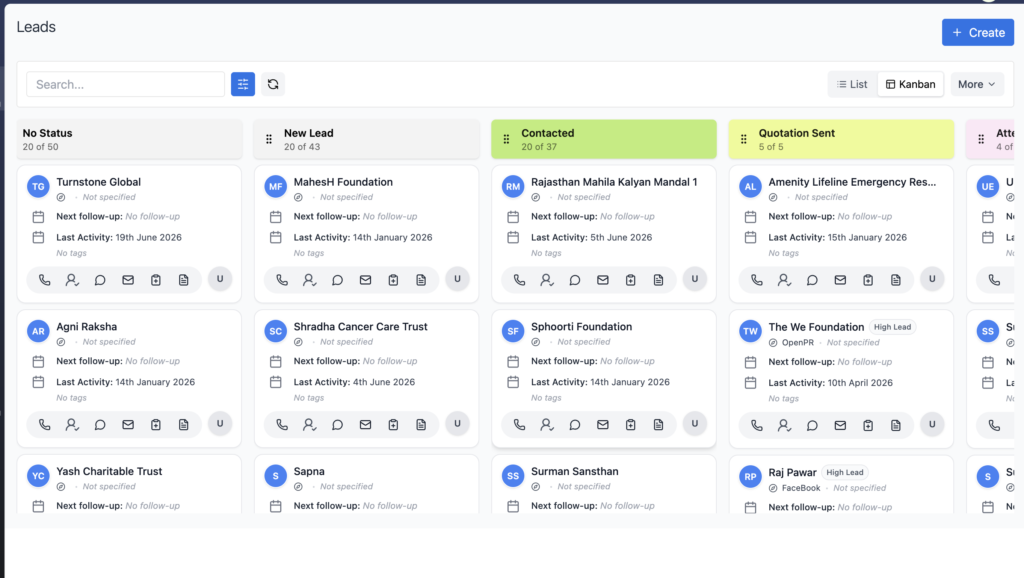Screen dimensions: 1024x578
Task: Call The We Foundation via phone icon
Action: [x=756, y=425]
